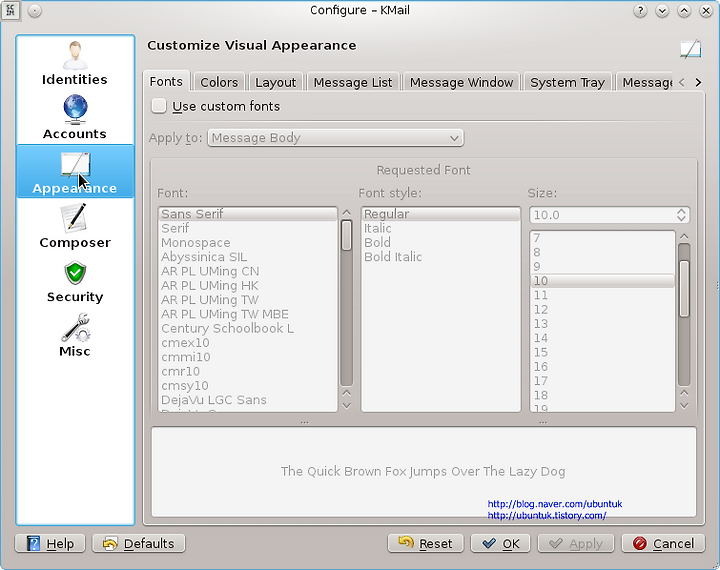The height and width of the screenshot is (570, 720).
Task: Click the Cancel button
Action: [x=663, y=543]
